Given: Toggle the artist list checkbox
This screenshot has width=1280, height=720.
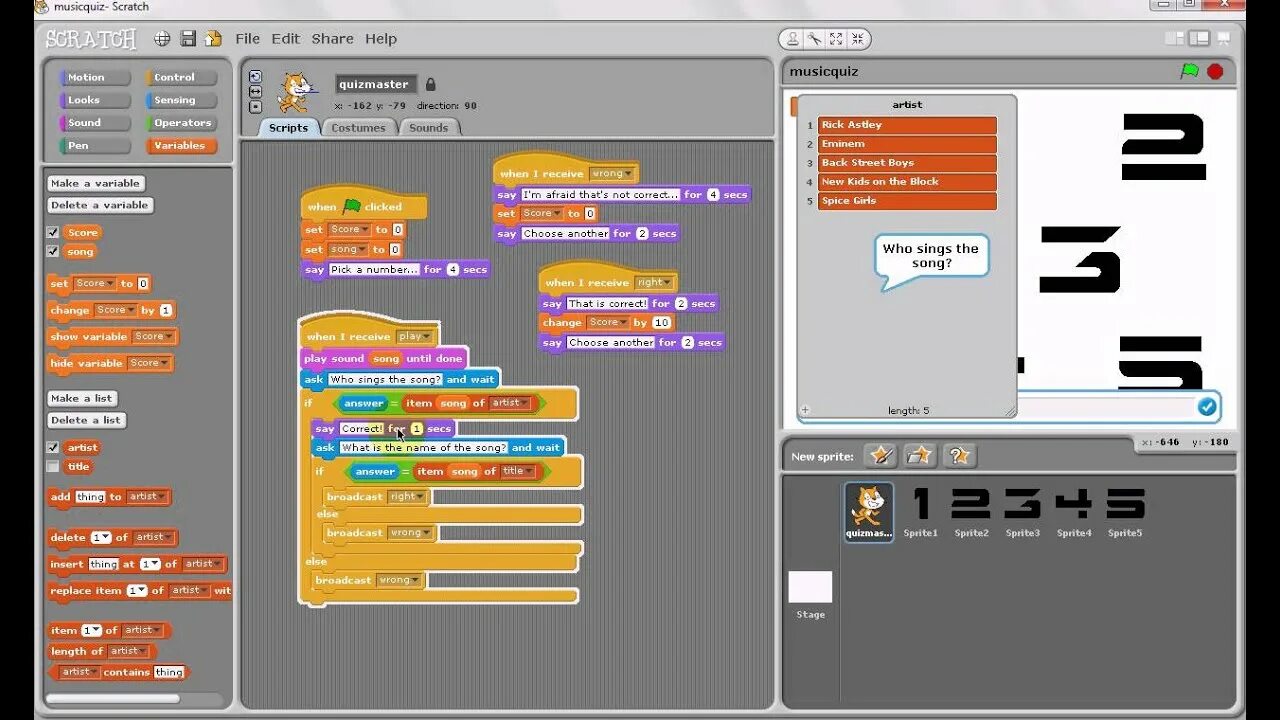Looking at the screenshot, I should [x=53, y=447].
